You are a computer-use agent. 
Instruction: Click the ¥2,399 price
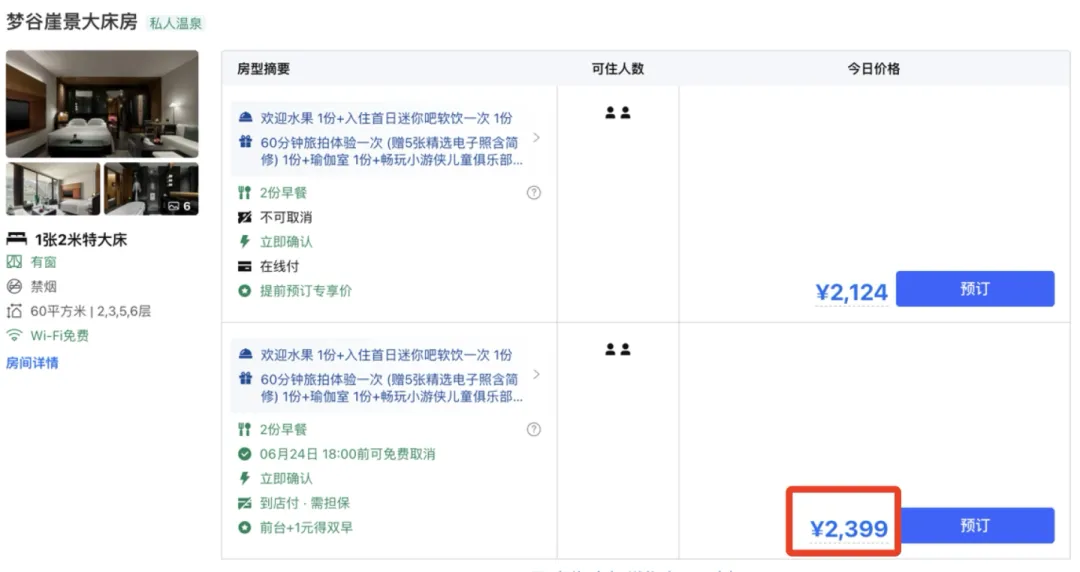[849, 529]
